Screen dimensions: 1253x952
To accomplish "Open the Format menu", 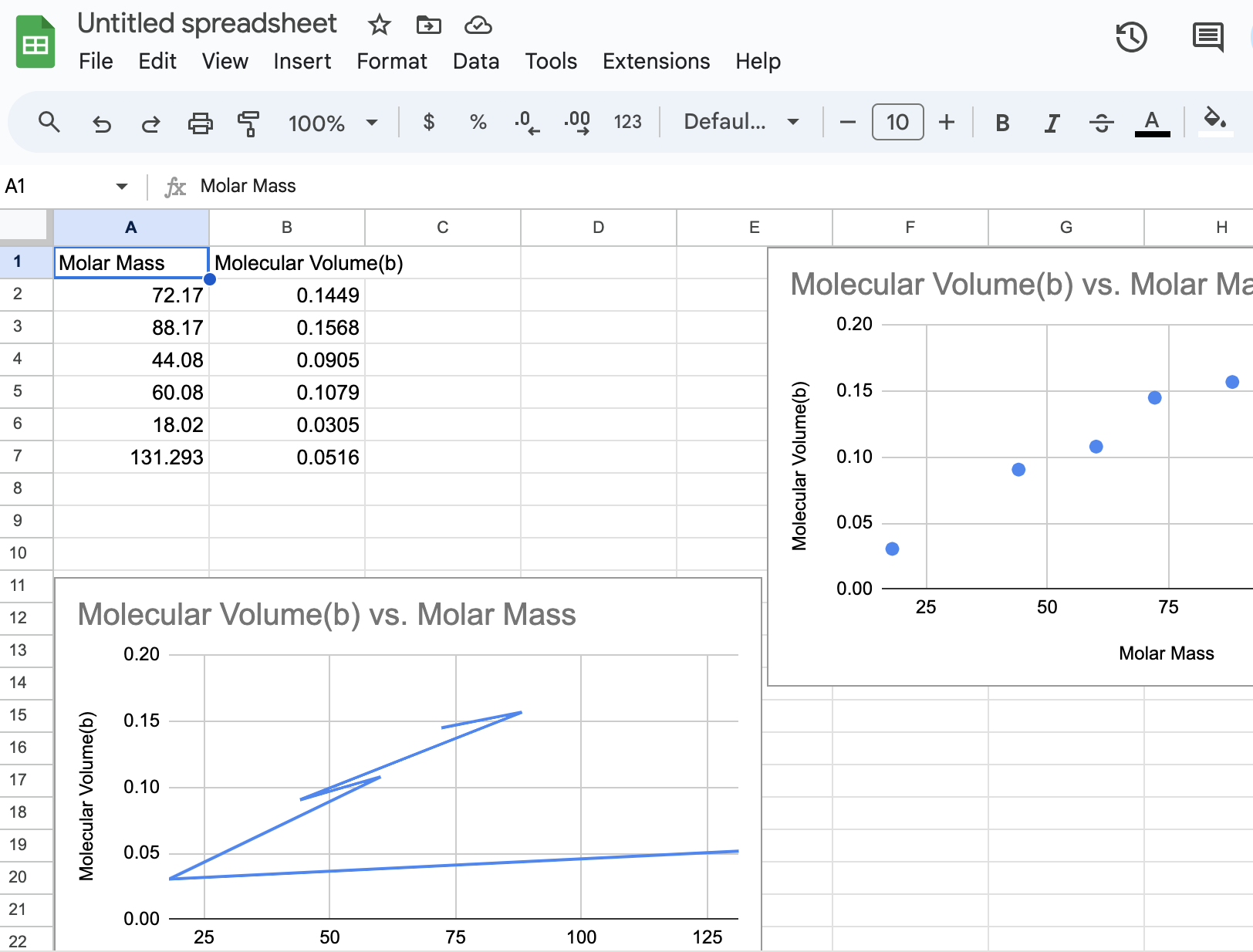I will click(391, 61).
